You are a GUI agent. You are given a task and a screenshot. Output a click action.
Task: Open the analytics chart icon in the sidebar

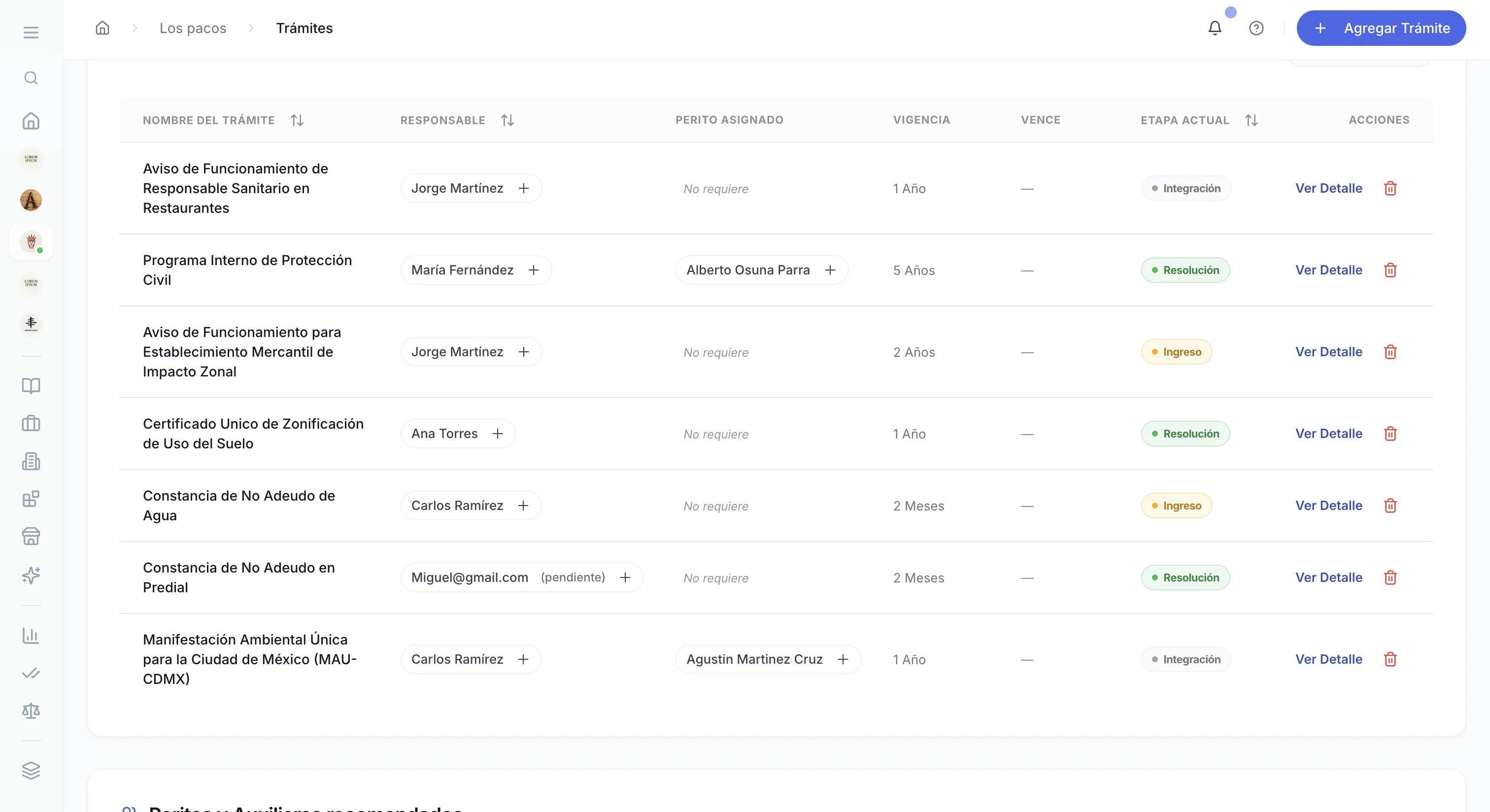point(31,635)
